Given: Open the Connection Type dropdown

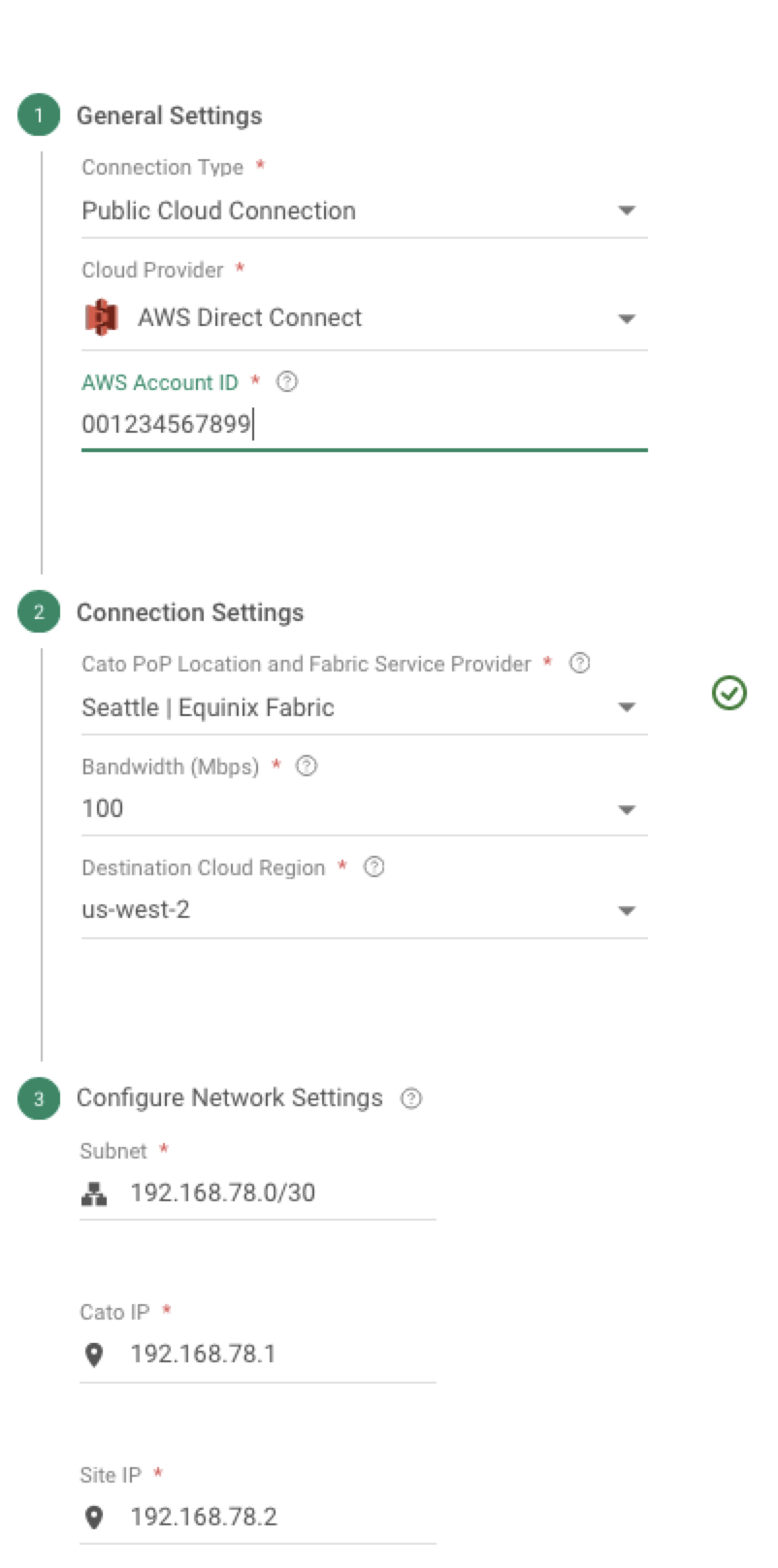Looking at the screenshot, I should [x=627, y=211].
